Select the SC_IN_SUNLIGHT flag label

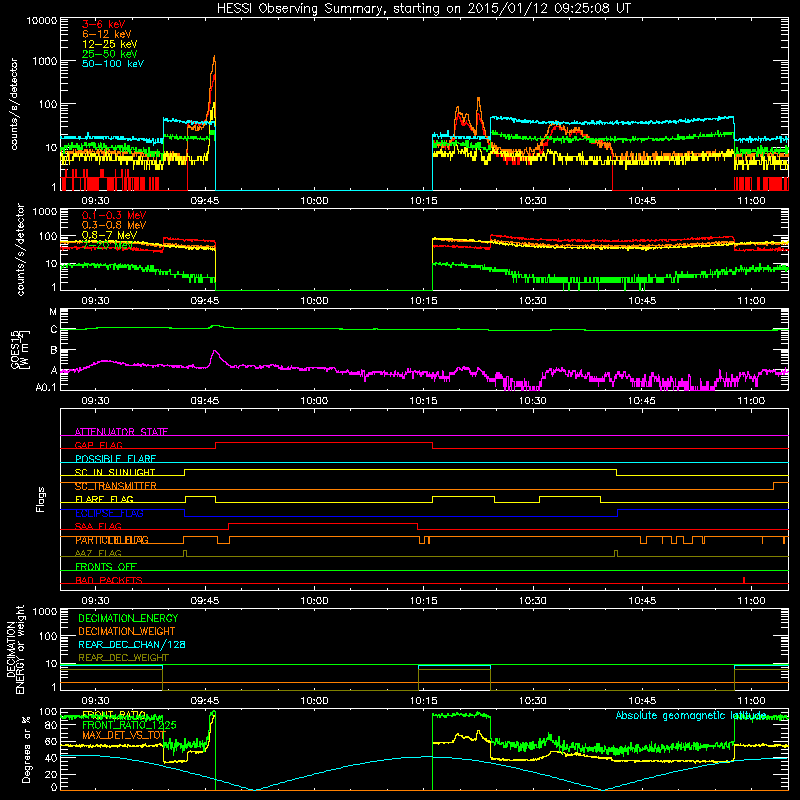click(x=115, y=472)
